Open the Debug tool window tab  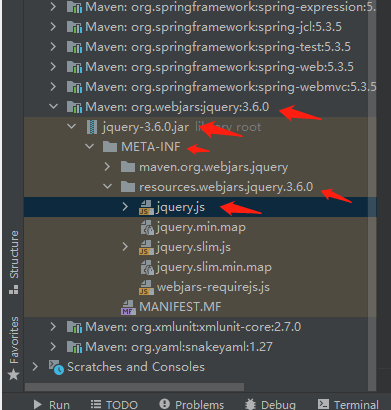[270, 405]
